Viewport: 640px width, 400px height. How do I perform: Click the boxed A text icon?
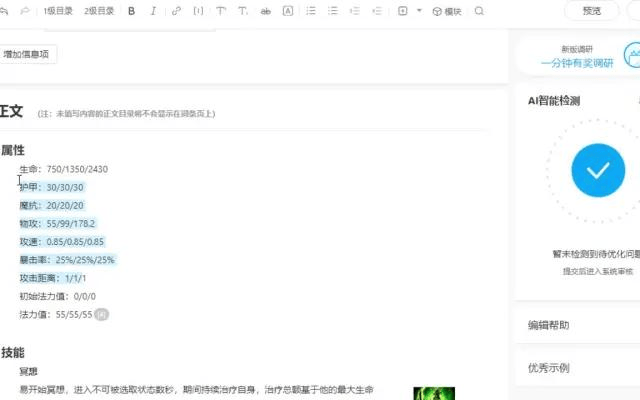(288, 11)
